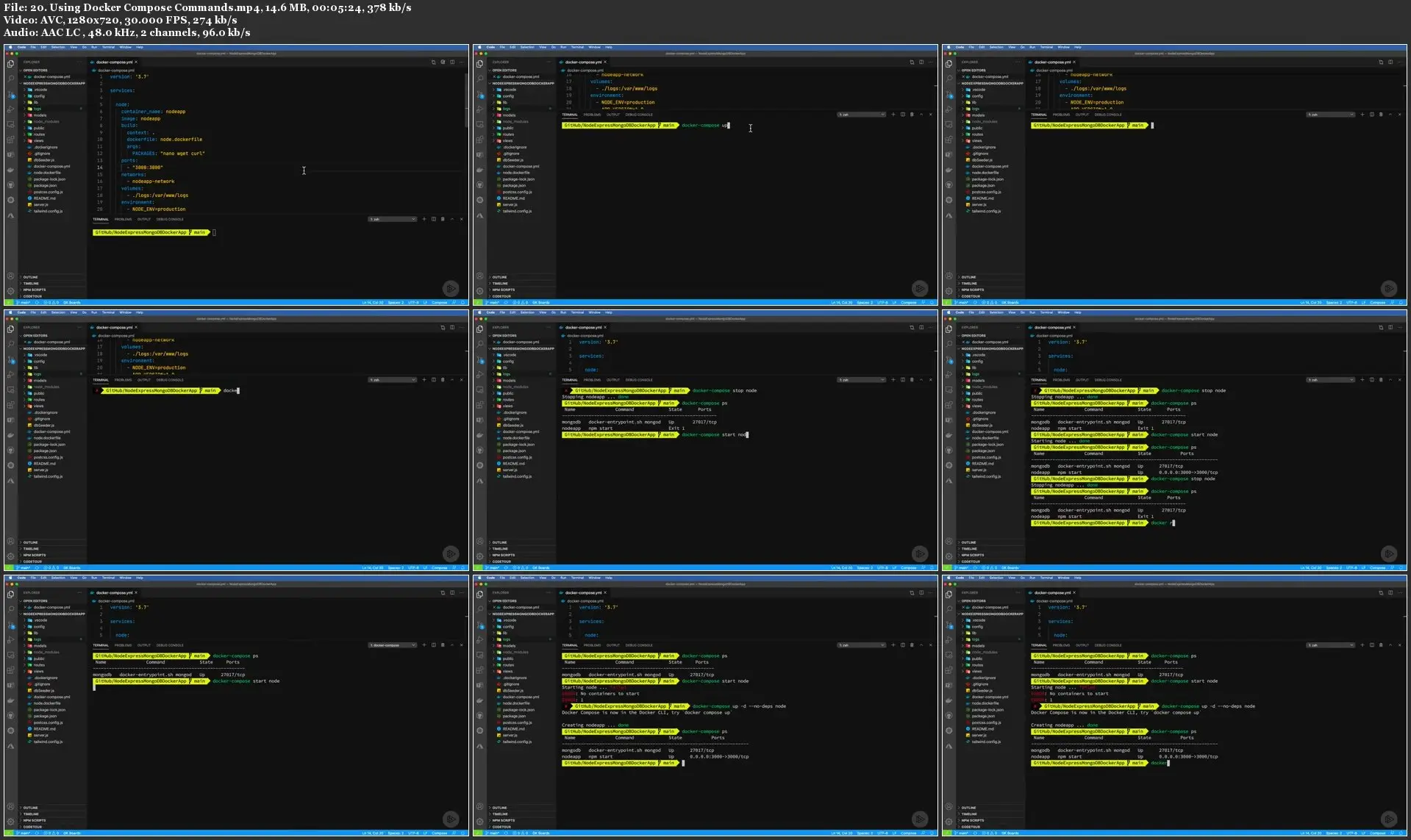Close the terminal panel in the second thumbnail

pyautogui.click(x=930, y=115)
